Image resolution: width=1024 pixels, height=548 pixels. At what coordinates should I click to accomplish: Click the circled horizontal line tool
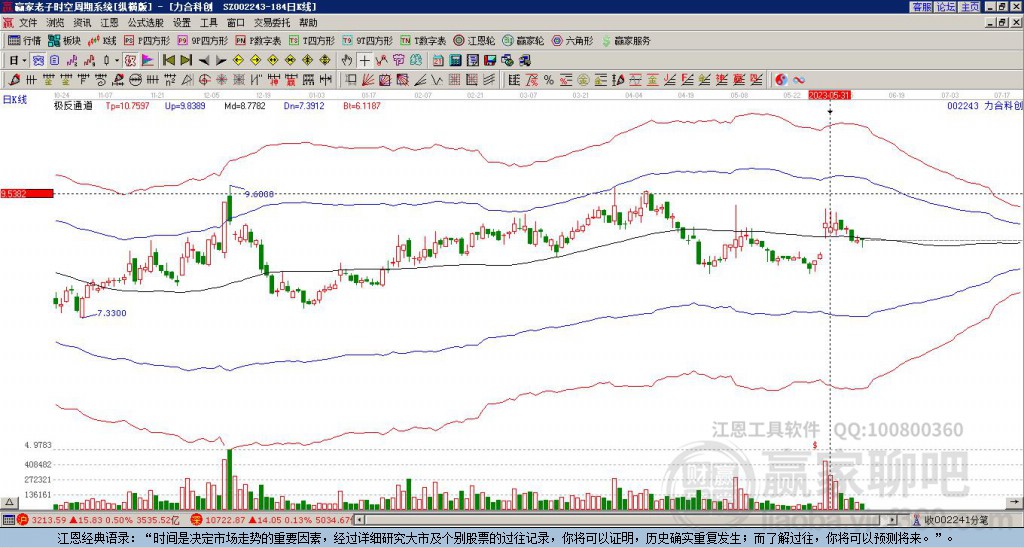tap(135, 80)
